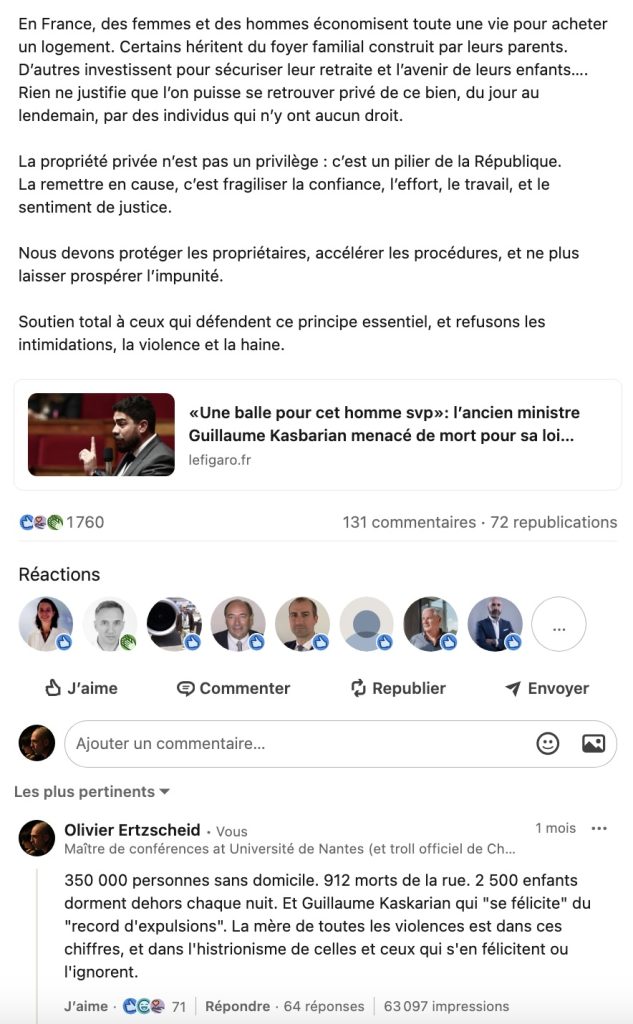Viewport: 633px width, 1024px height.
Task: Open the 131 commentaires link
Action: point(409,522)
